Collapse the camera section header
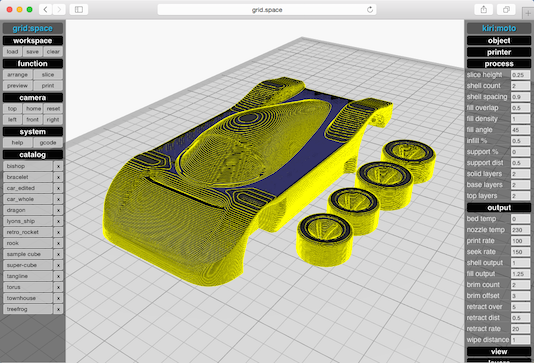The width and height of the screenshot is (534, 363). 33,98
